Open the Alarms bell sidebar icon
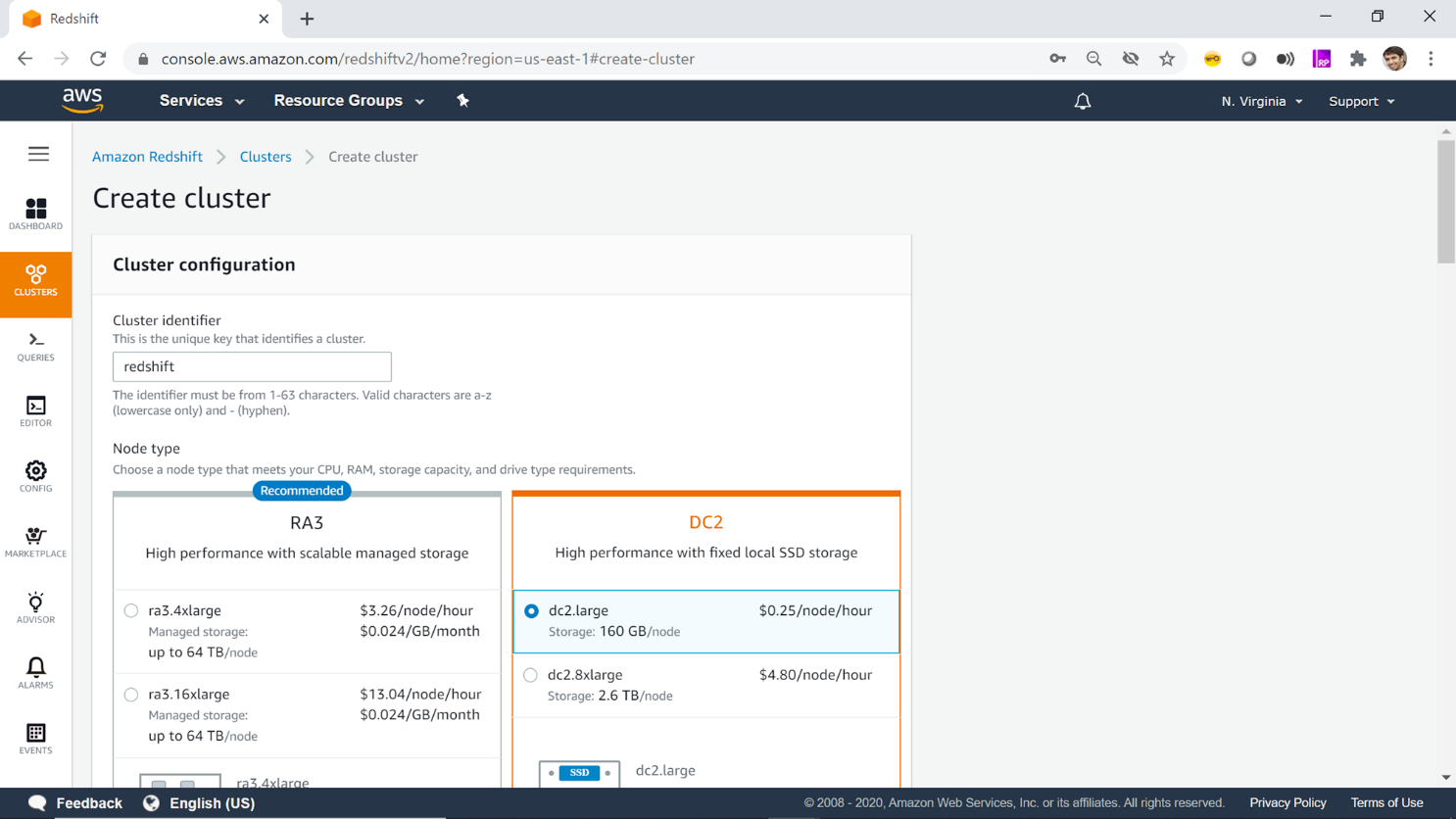The image size is (1456, 819). tap(35, 674)
